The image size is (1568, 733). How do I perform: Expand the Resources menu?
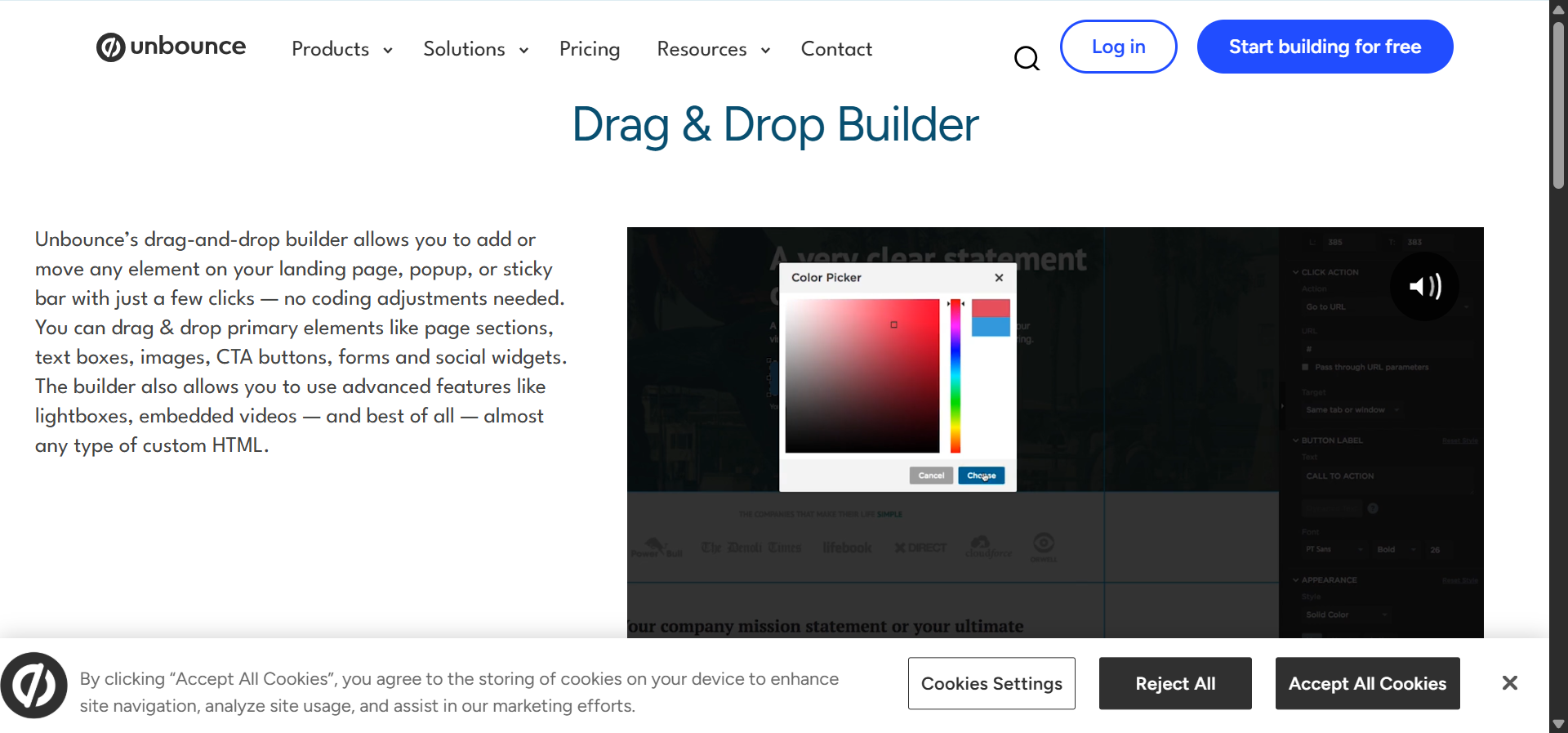[x=714, y=49]
